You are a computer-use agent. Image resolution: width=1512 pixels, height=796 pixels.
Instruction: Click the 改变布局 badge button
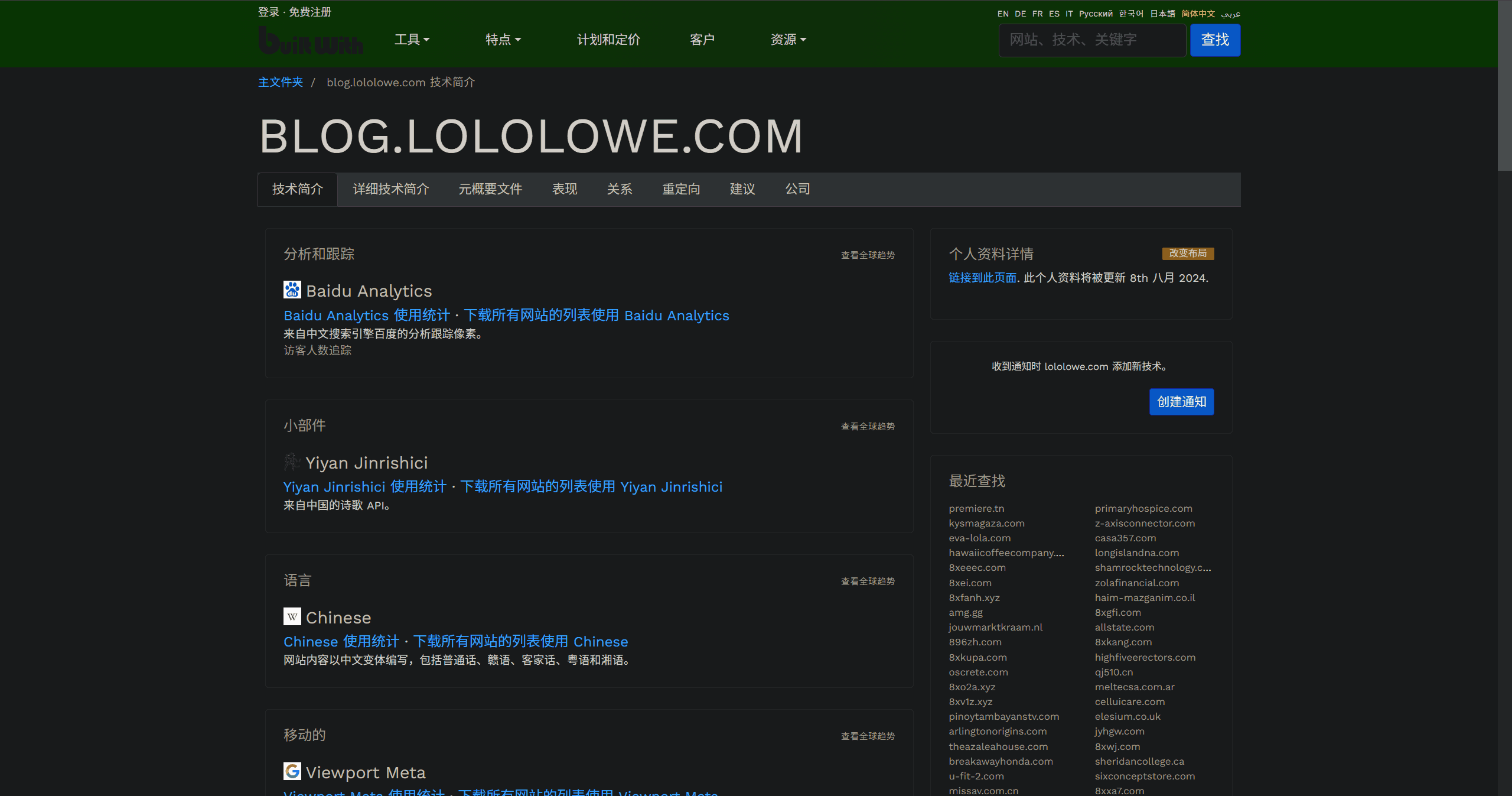coord(1188,253)
